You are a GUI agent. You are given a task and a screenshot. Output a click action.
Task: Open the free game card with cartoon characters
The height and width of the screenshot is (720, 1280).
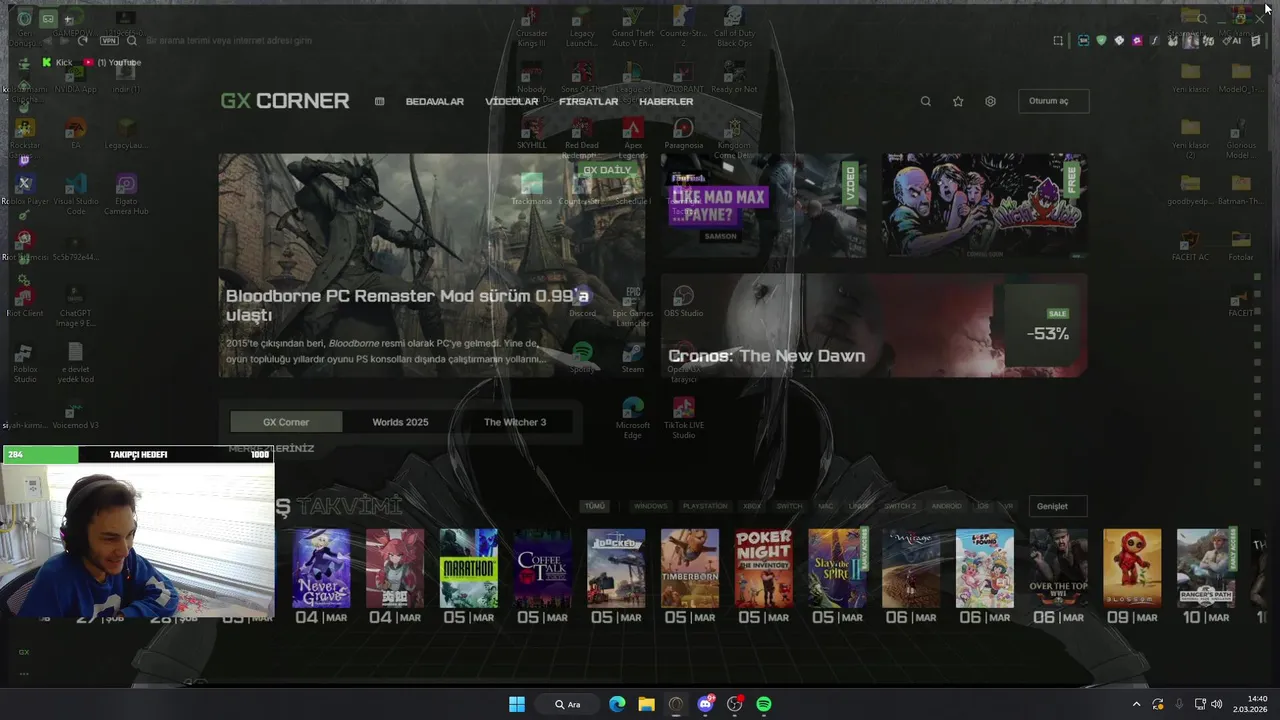click(984, 205)
